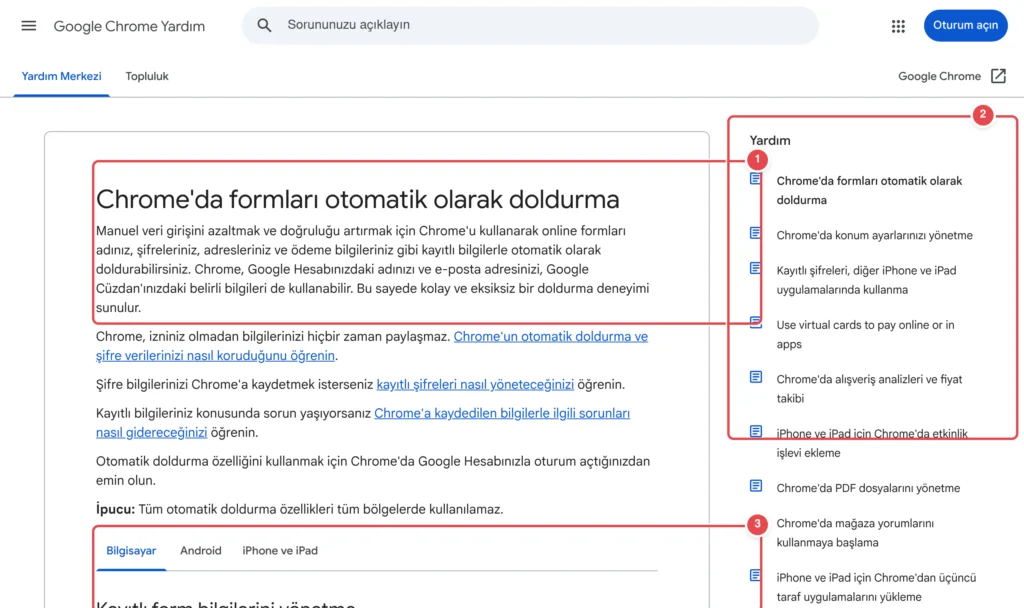Open 'Chrome'un otomatik doldurma ve şifre verilerinizi' link

372,346
